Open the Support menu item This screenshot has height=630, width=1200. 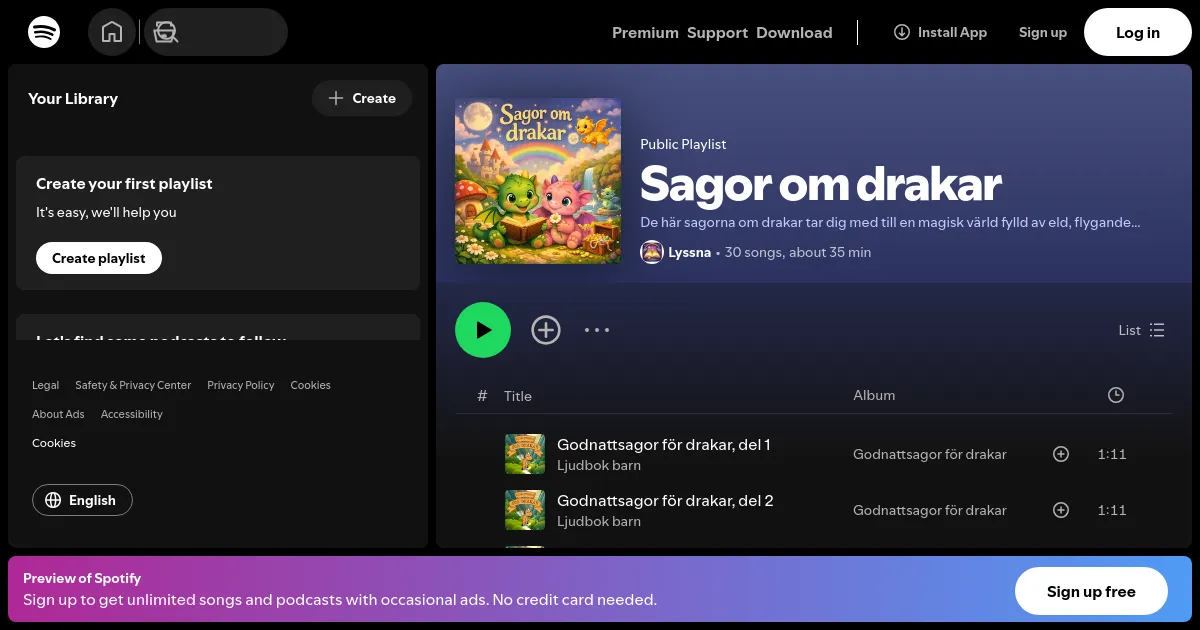pyautogui.click(x=717, y=32)
